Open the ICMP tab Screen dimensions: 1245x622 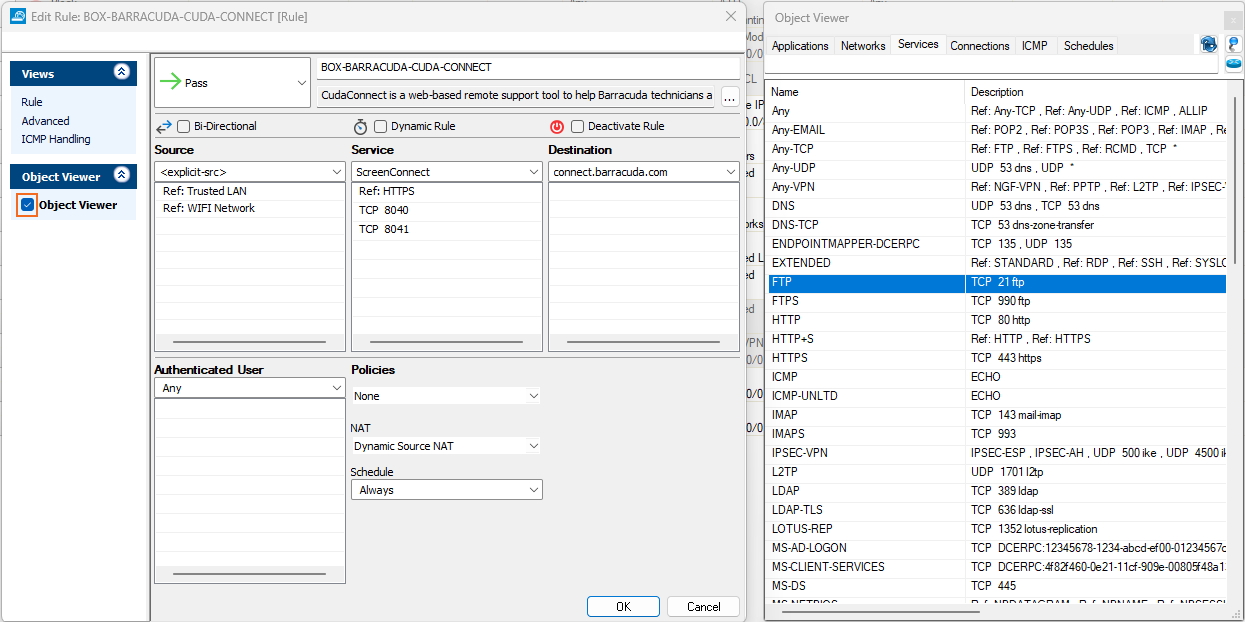click(1034, 46)
